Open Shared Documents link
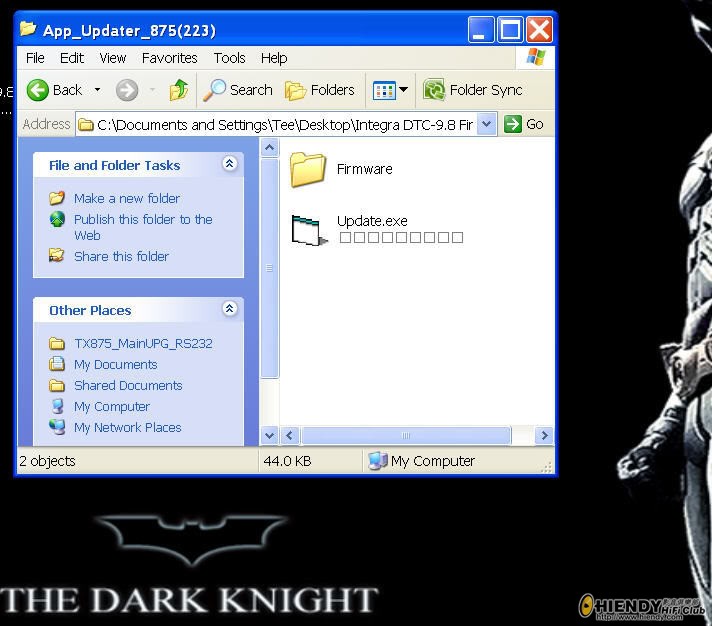712x626 pixels. coord(128,385)
